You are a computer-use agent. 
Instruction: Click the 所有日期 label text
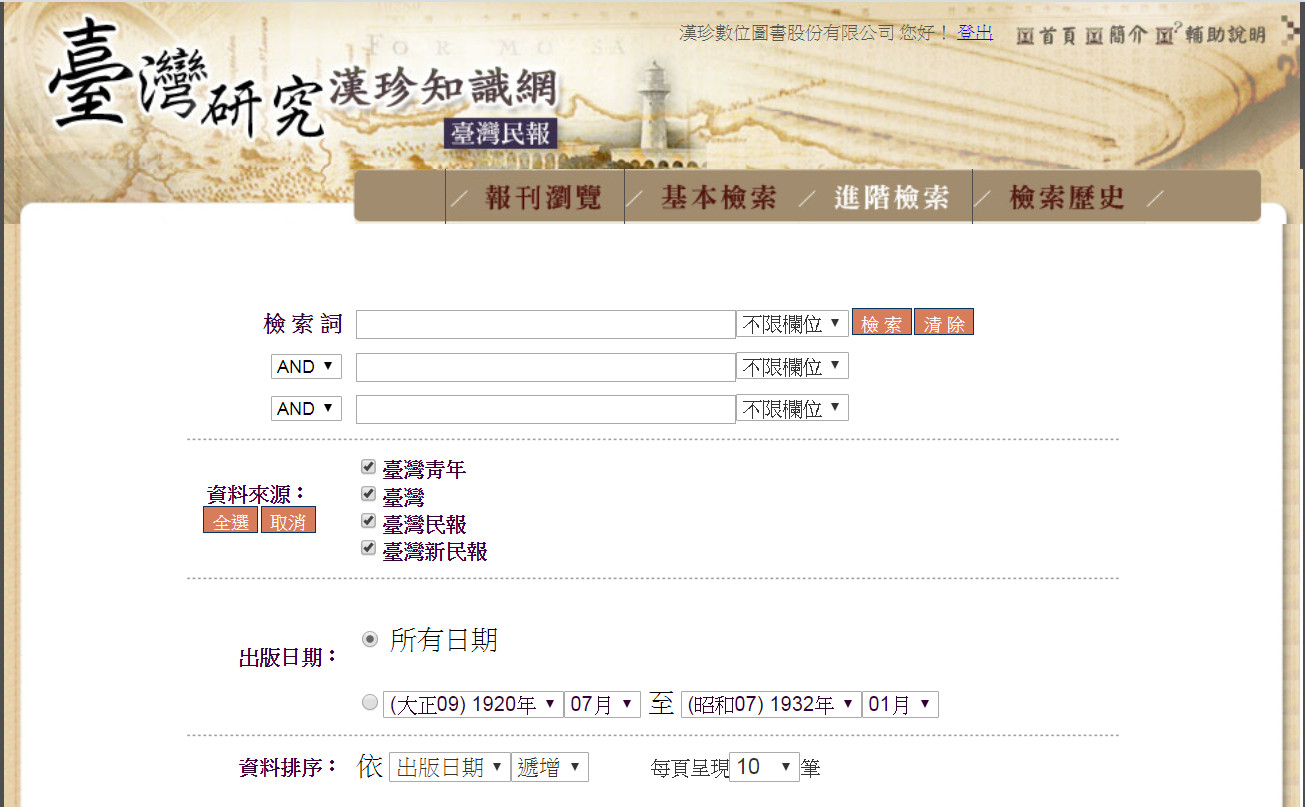443,640
